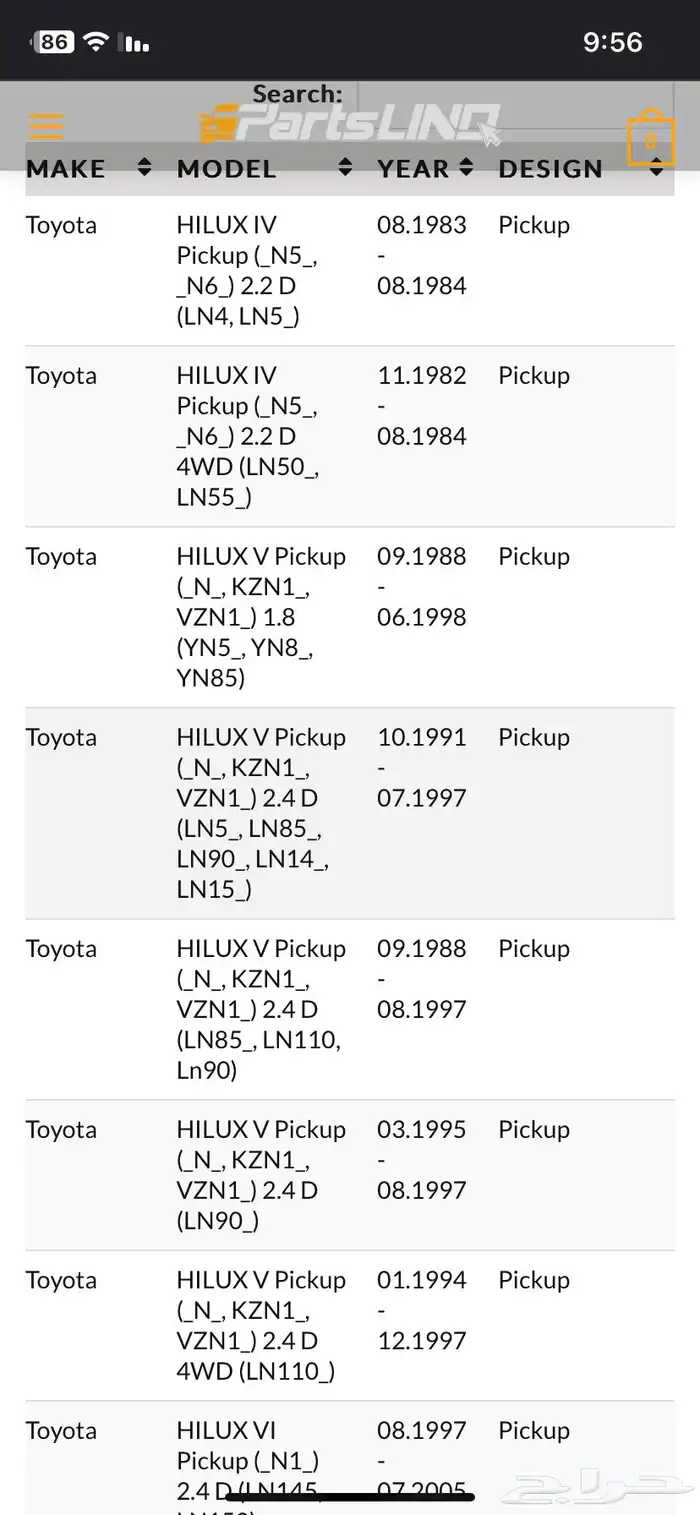Select the HILUX V 2.4 D LN15_ row
Image resolution: width=700 pixels, height=1515 pixels.
(350, 814)
